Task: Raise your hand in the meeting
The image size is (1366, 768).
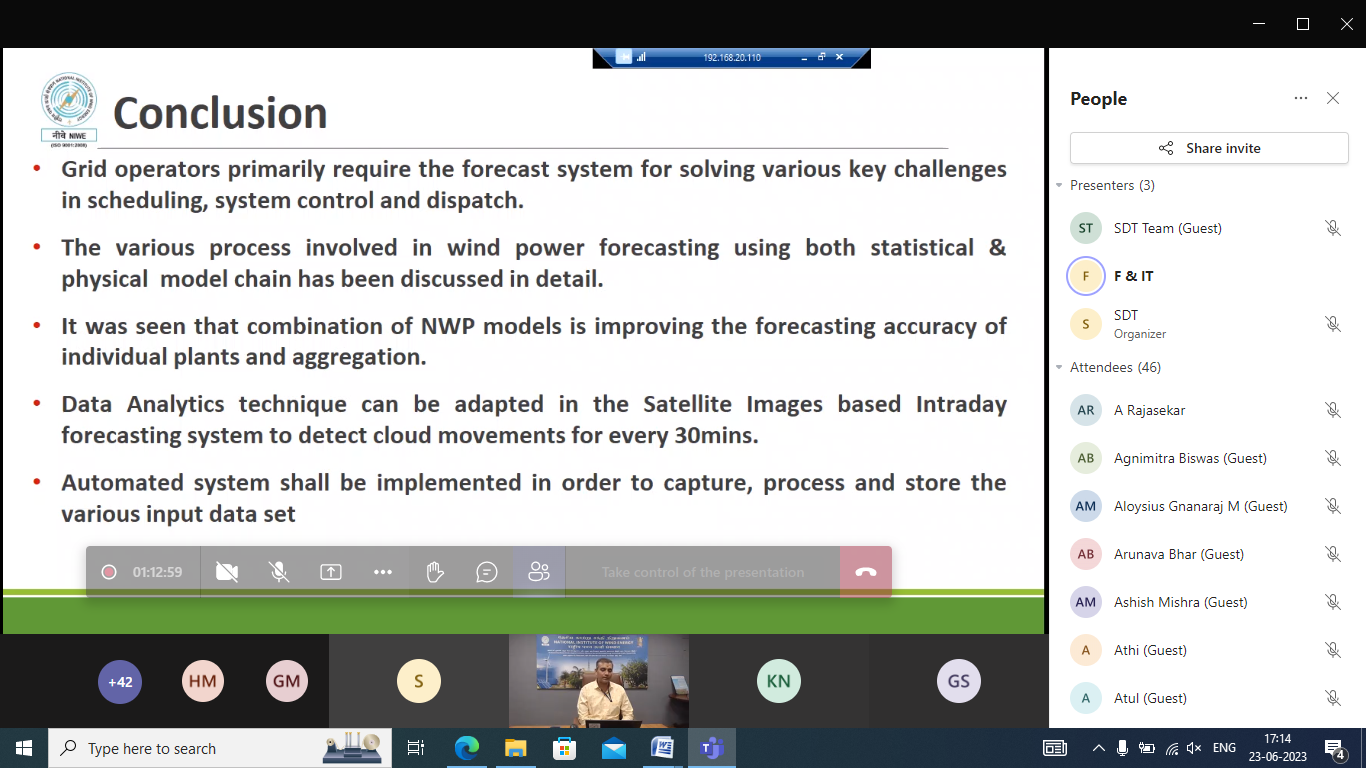Action: (435, 572)
